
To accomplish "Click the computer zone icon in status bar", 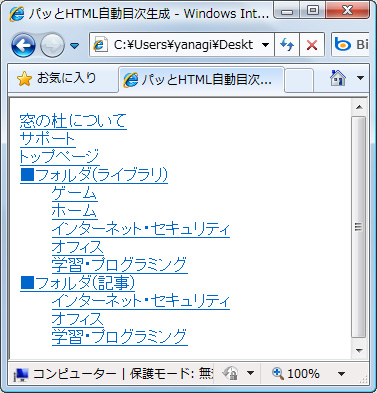I will (21, 374).
